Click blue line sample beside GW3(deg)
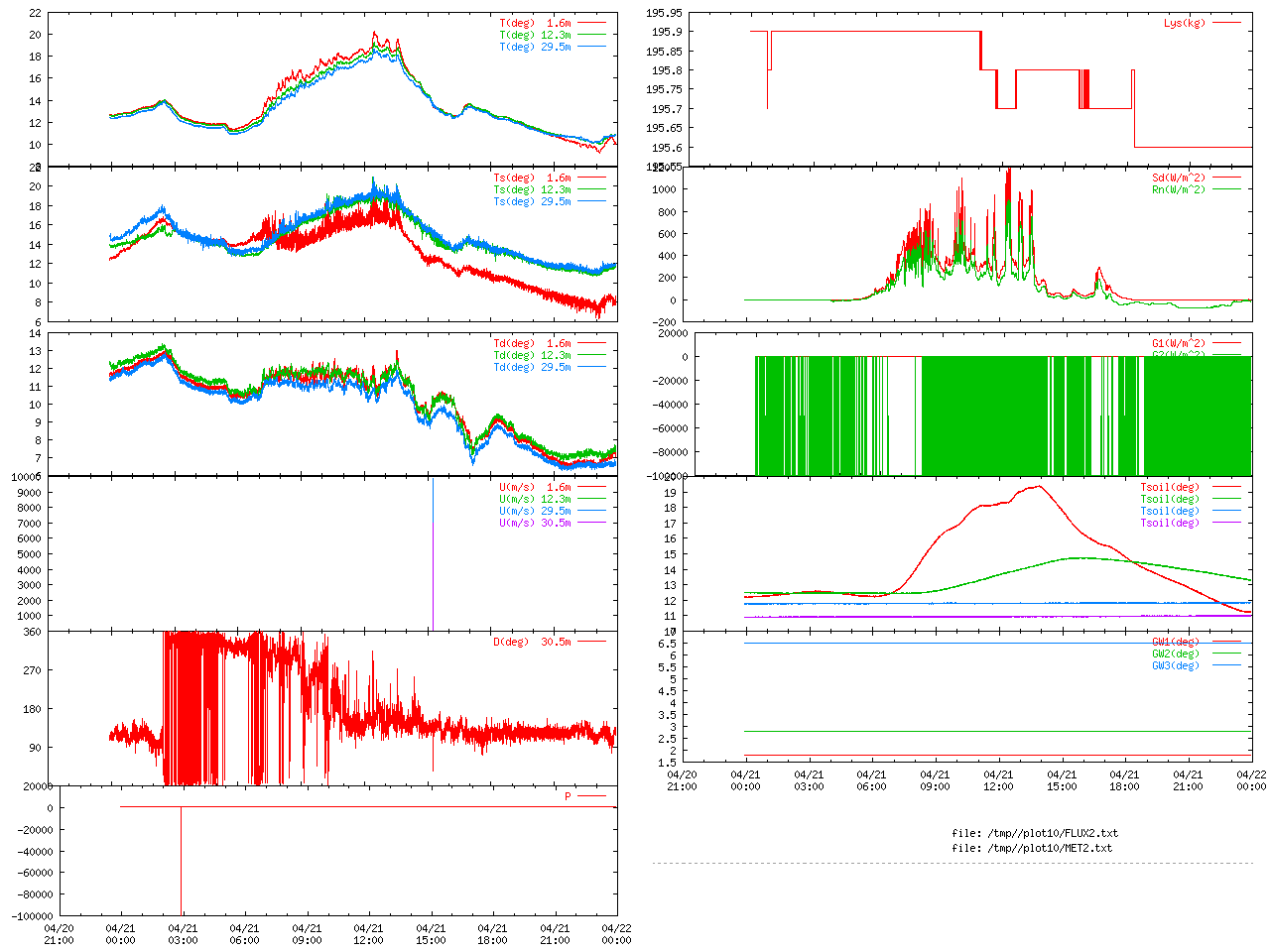The width and height of the screenshot is (1270, 952). point(1226,665)
